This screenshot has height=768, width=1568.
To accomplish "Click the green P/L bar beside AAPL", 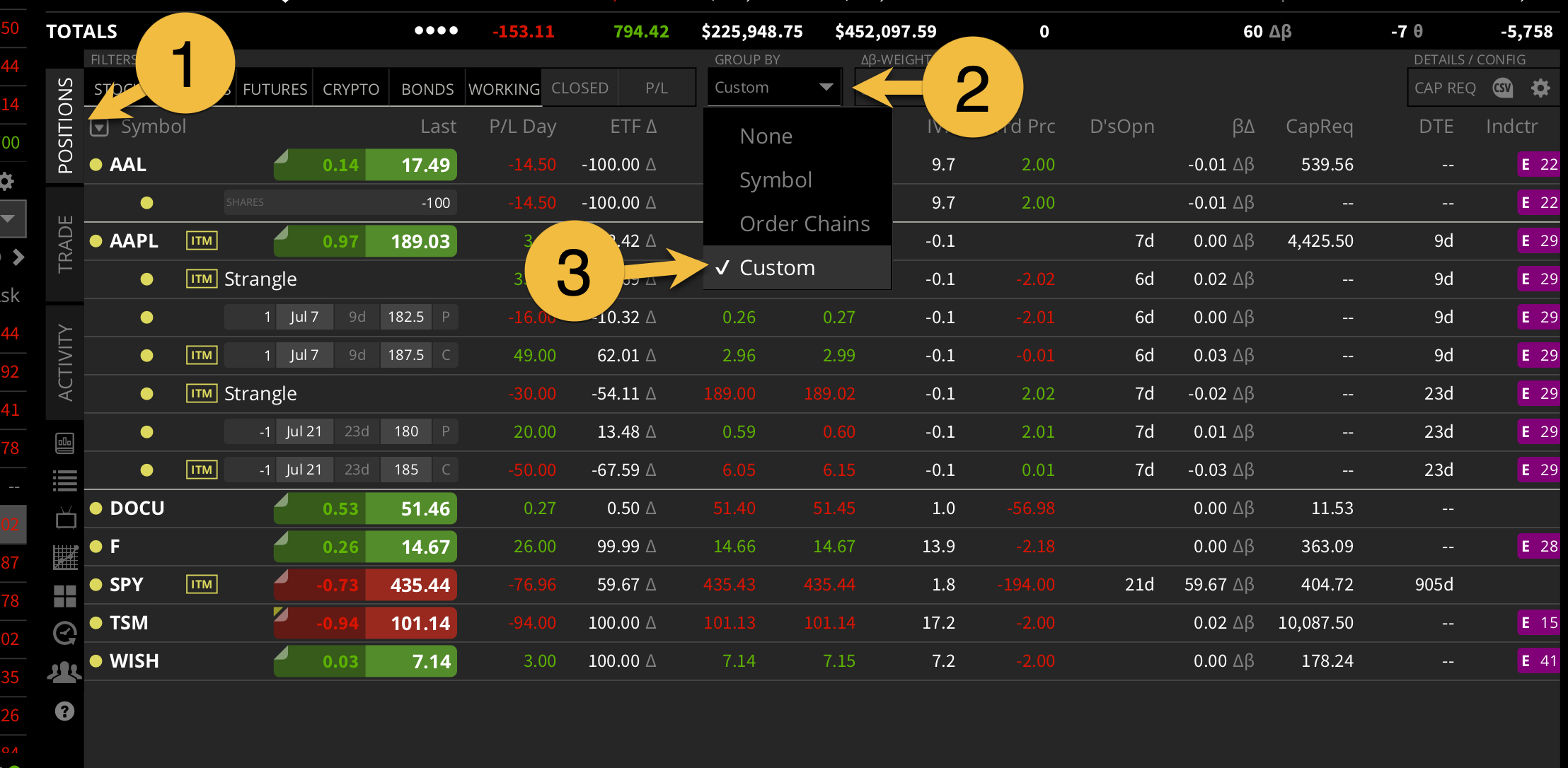I will tap(365, 240).
